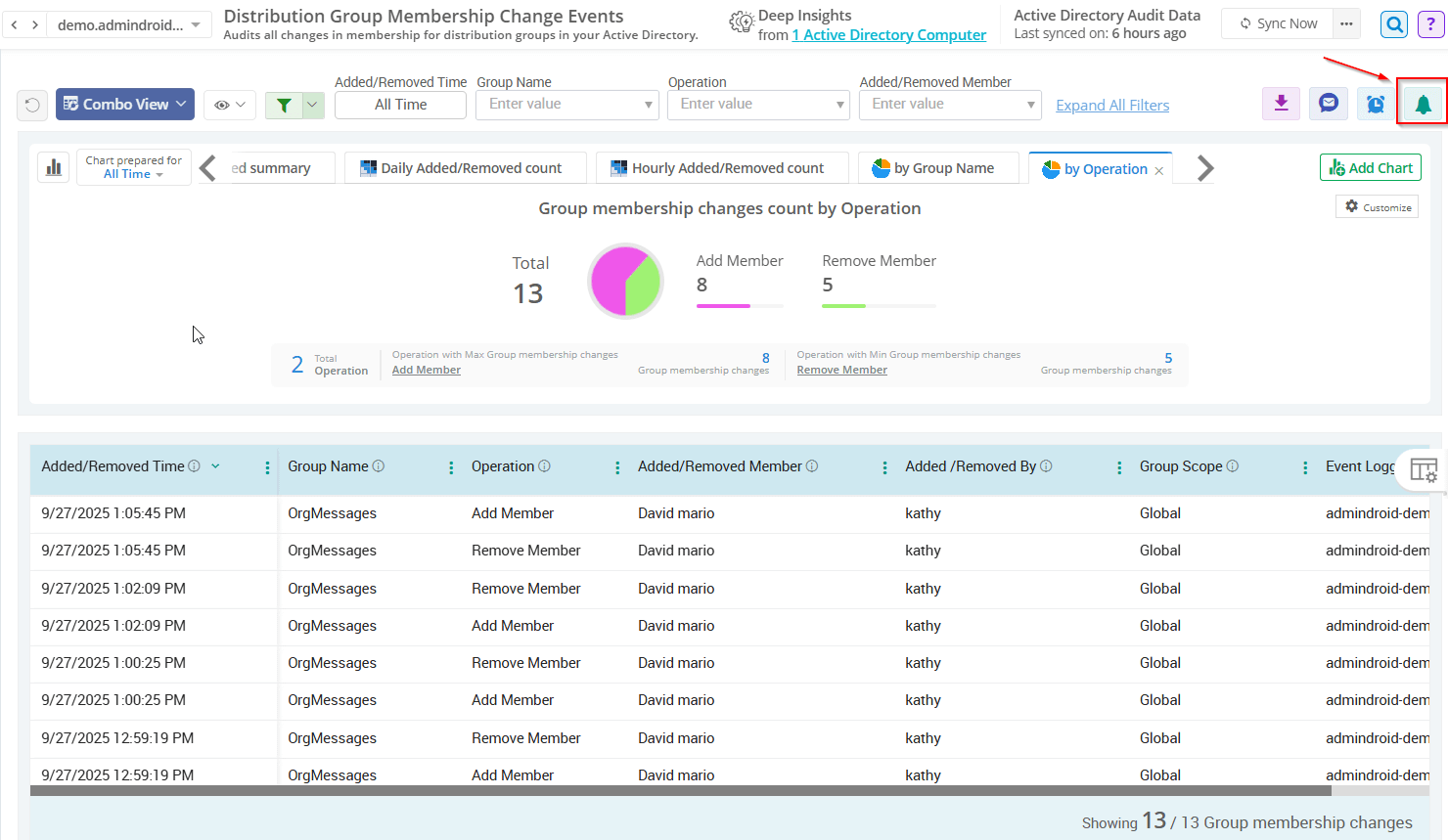Click the pie chart graphic

(625, 281)
